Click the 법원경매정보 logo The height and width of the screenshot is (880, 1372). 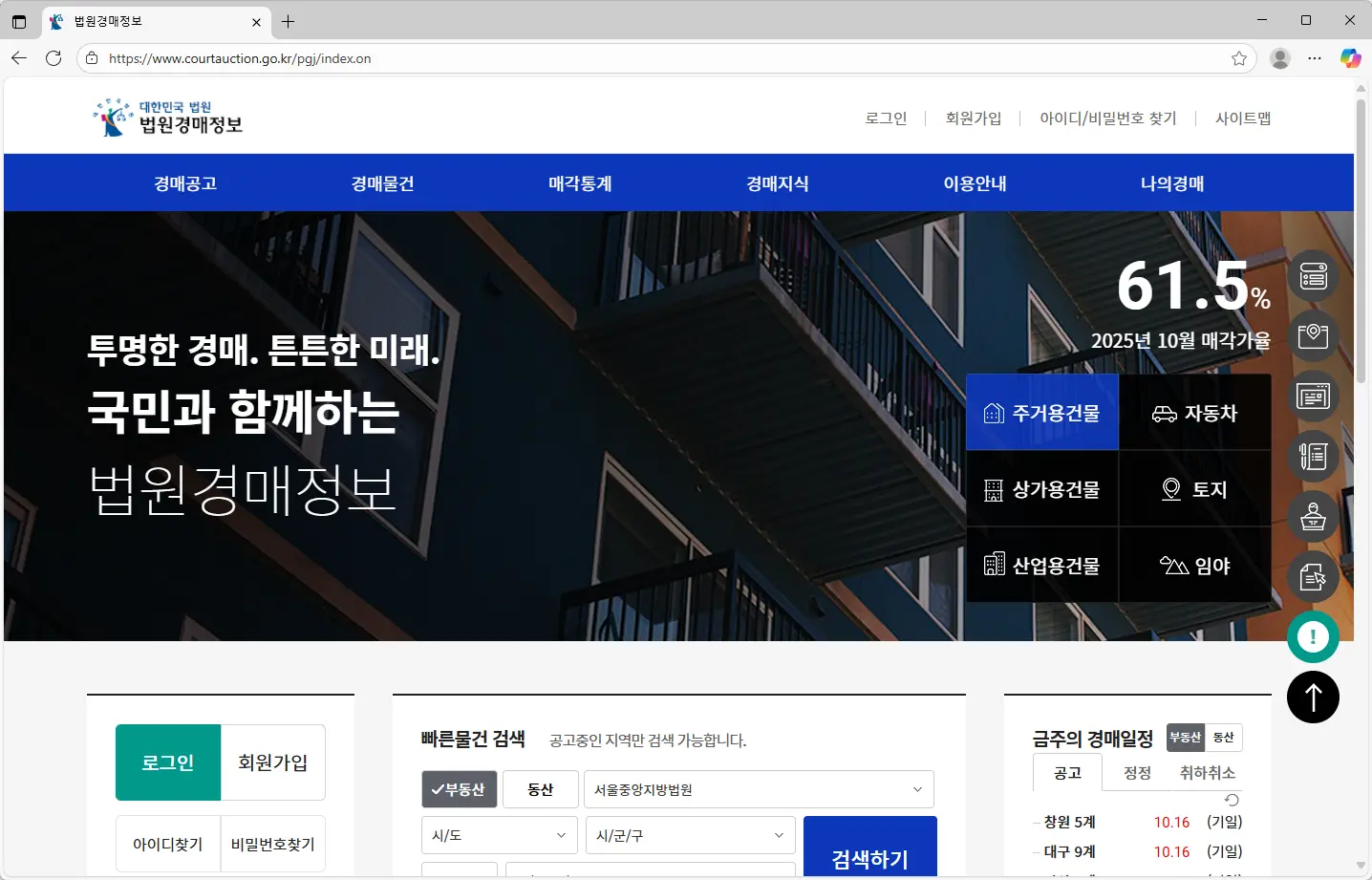(168, 118)
